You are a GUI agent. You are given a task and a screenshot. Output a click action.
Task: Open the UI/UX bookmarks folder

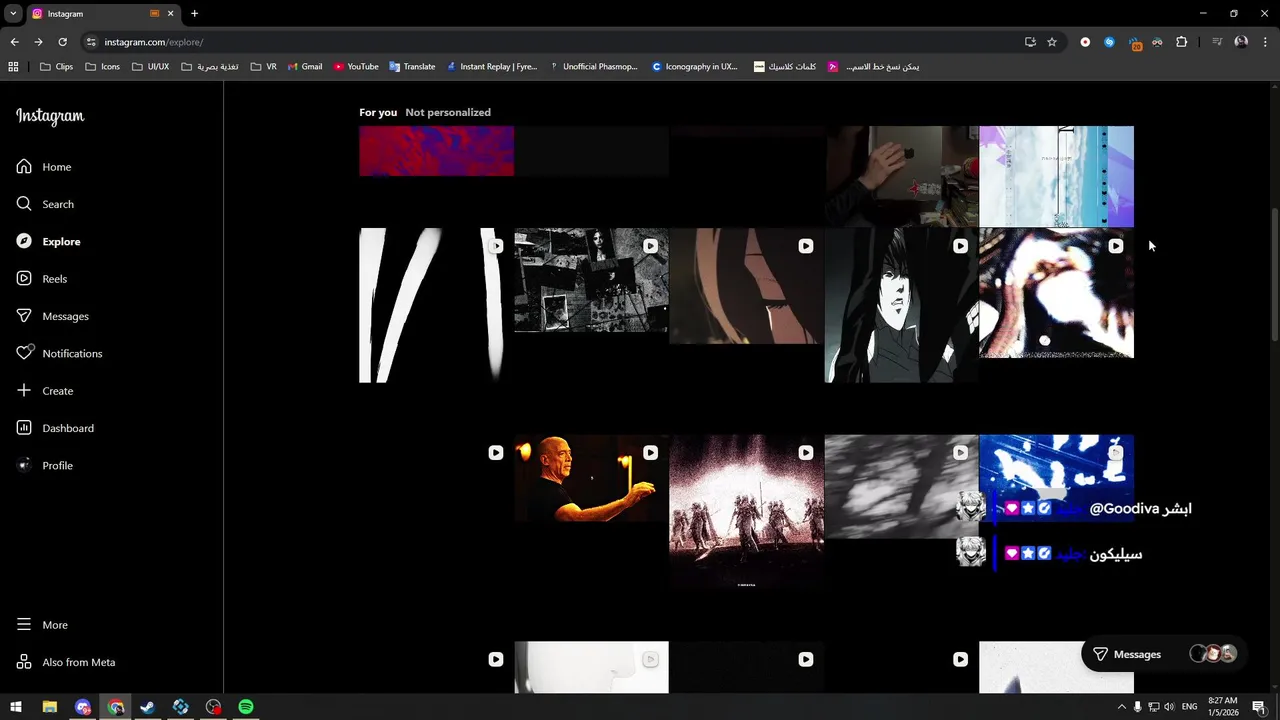point(151,67)
